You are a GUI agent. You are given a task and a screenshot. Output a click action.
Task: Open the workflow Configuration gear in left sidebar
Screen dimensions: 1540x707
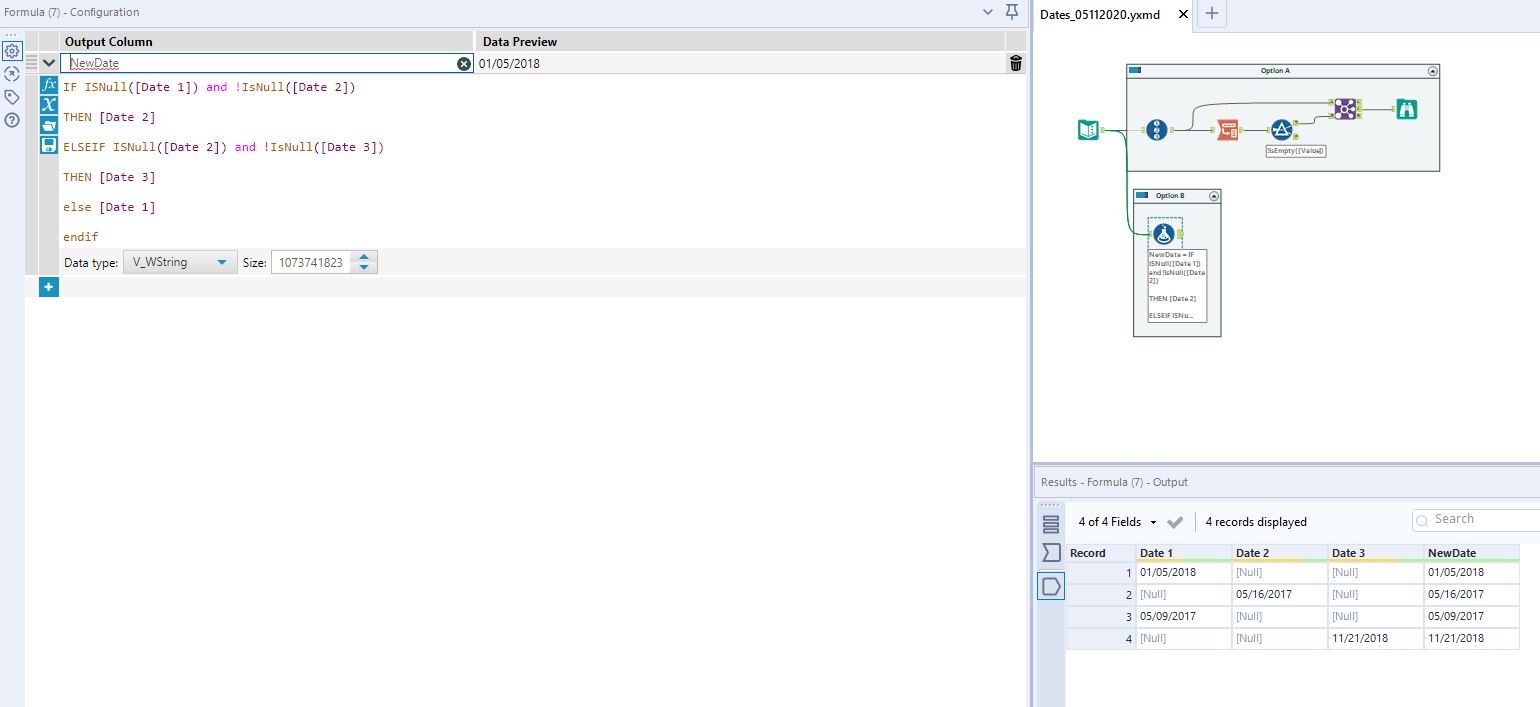coord(12,50)
